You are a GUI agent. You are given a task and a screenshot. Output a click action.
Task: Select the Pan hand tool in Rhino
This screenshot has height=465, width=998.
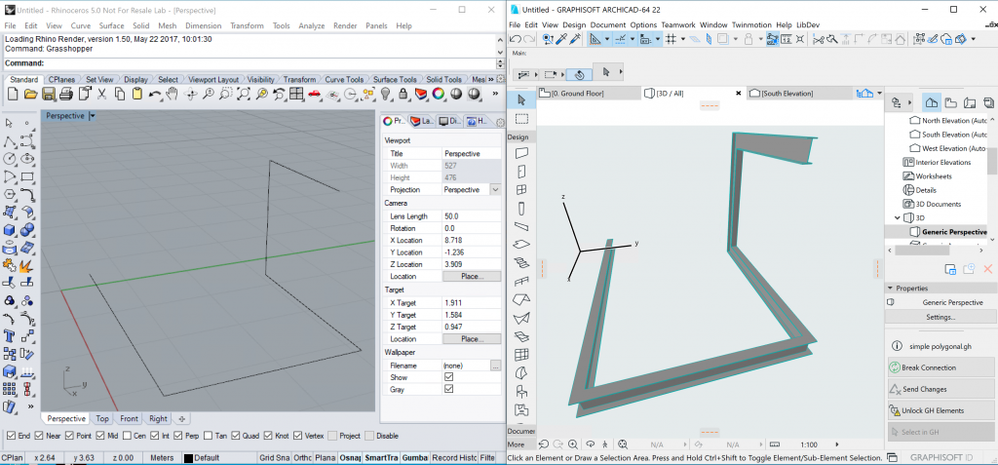point(172,94)
